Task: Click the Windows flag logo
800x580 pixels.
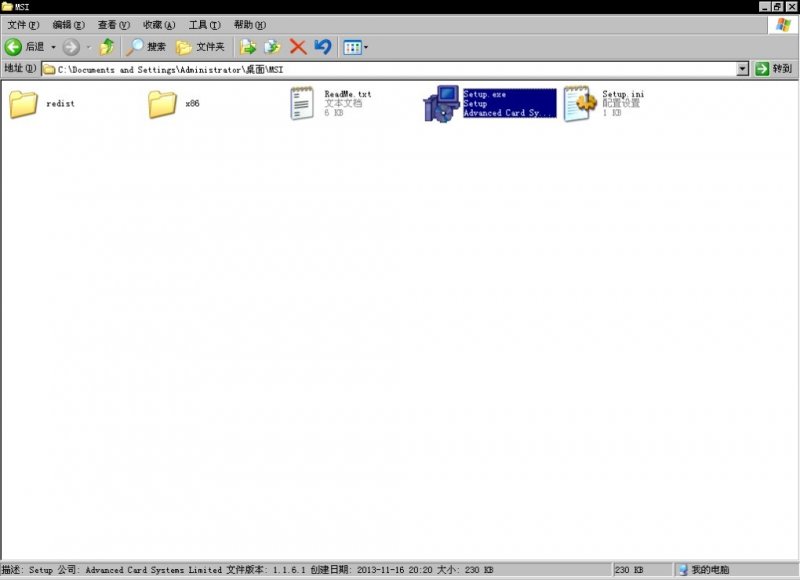Action: (783, 24)
